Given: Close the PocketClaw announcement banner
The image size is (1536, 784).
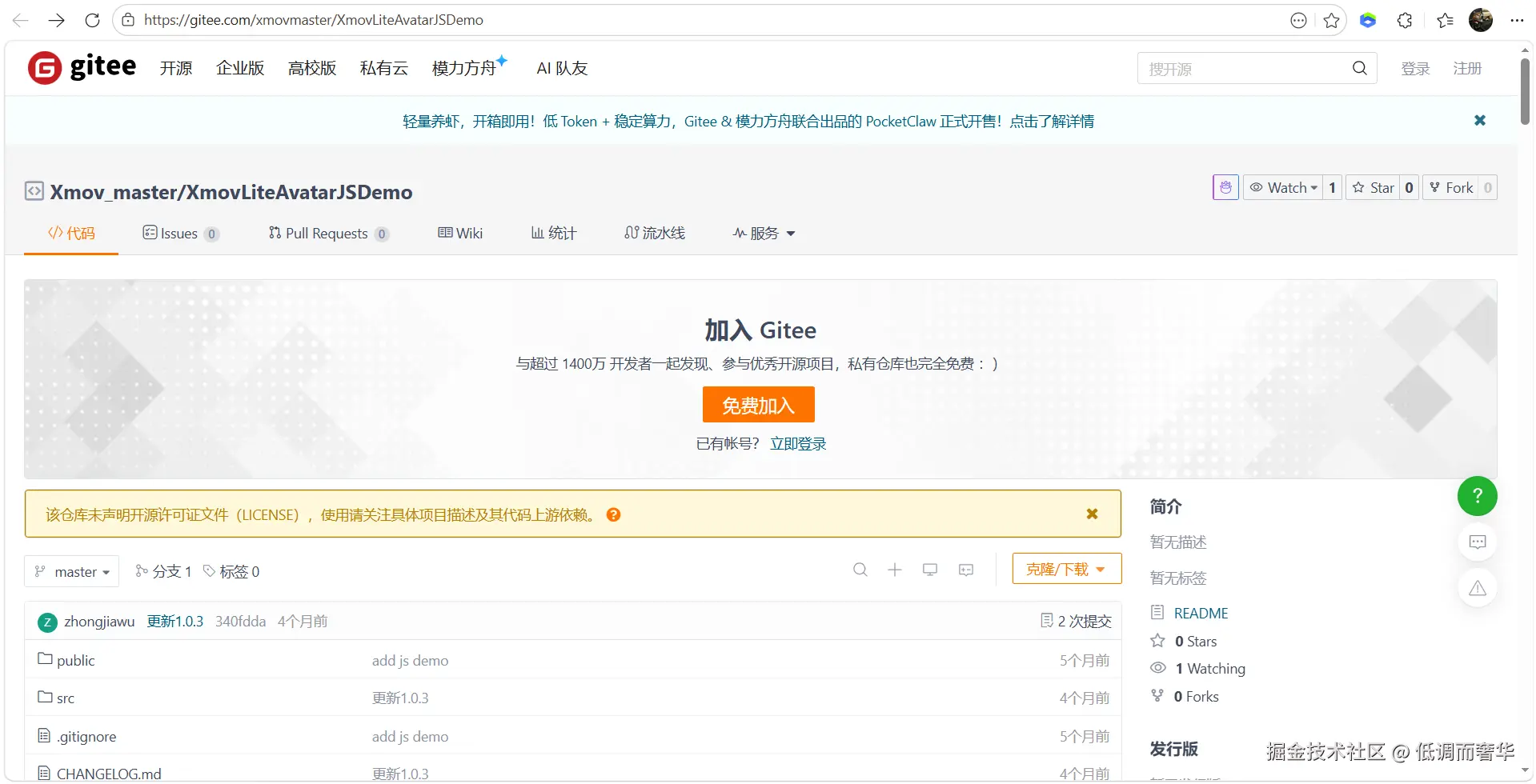Looking at the screenshot, I should tap(1480, 120).
